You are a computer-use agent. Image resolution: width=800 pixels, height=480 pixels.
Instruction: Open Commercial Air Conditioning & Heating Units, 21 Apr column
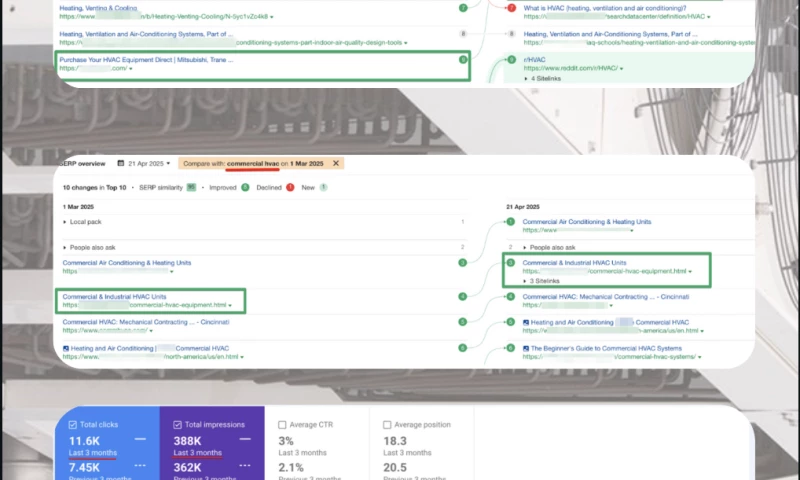[587, 222]
